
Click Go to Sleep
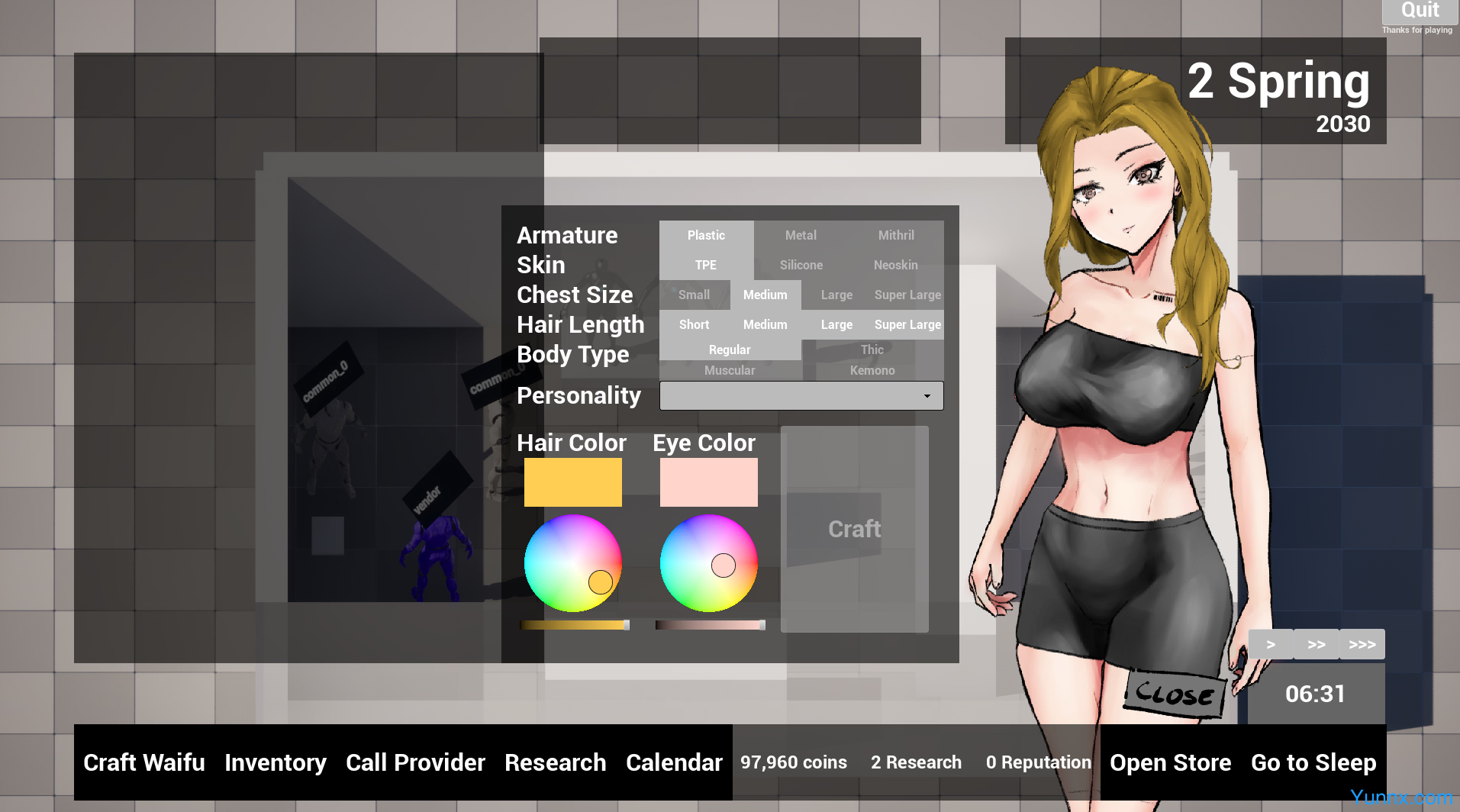coord(1313,762)
